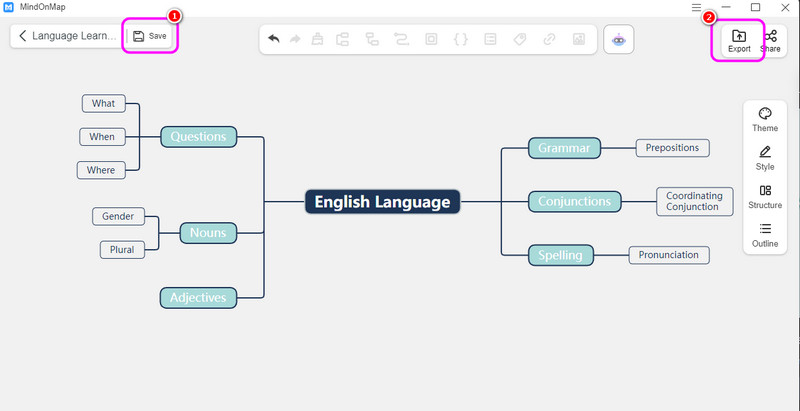Go back using the Language Learn... arrow
This screenshot has height=411, width=800.
pyautogui.click(x=22, y=36)
